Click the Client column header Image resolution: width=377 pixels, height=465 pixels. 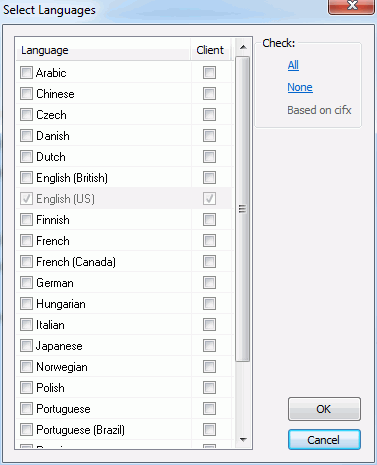211,50
